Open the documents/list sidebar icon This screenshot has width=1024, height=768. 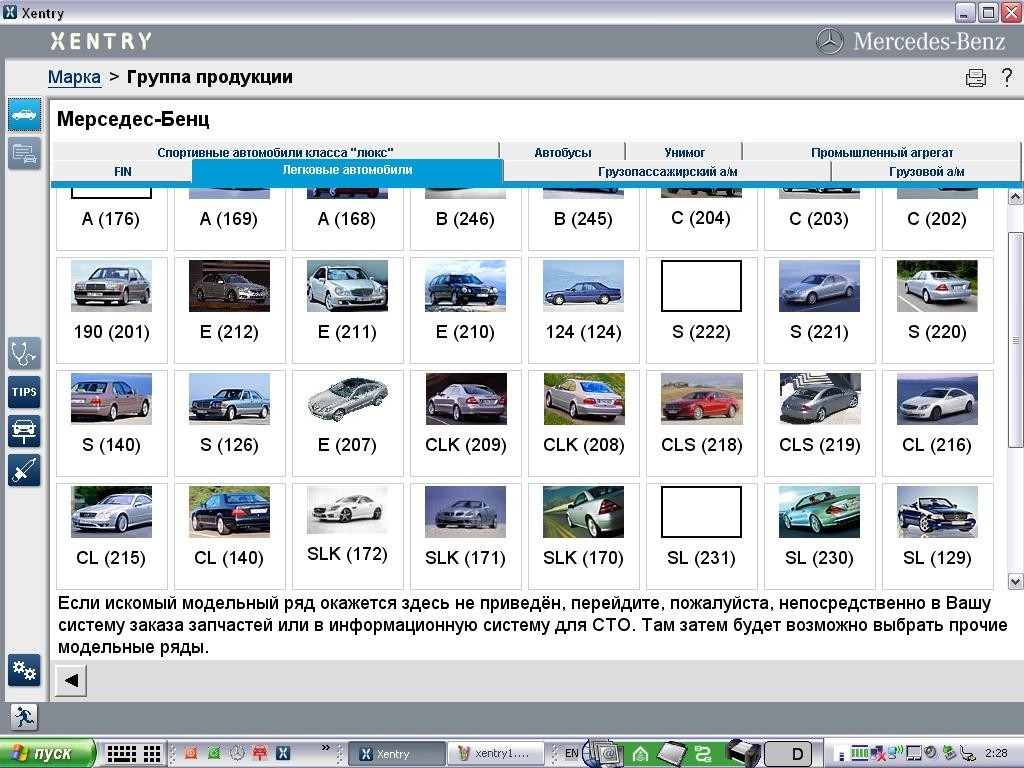pyautogui.click(x=25, y=153)
